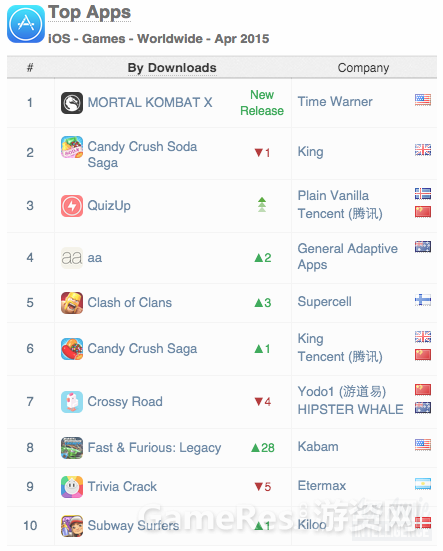Open the QuizUp app icon
The image size is (443, 551).
coord(72,206)
